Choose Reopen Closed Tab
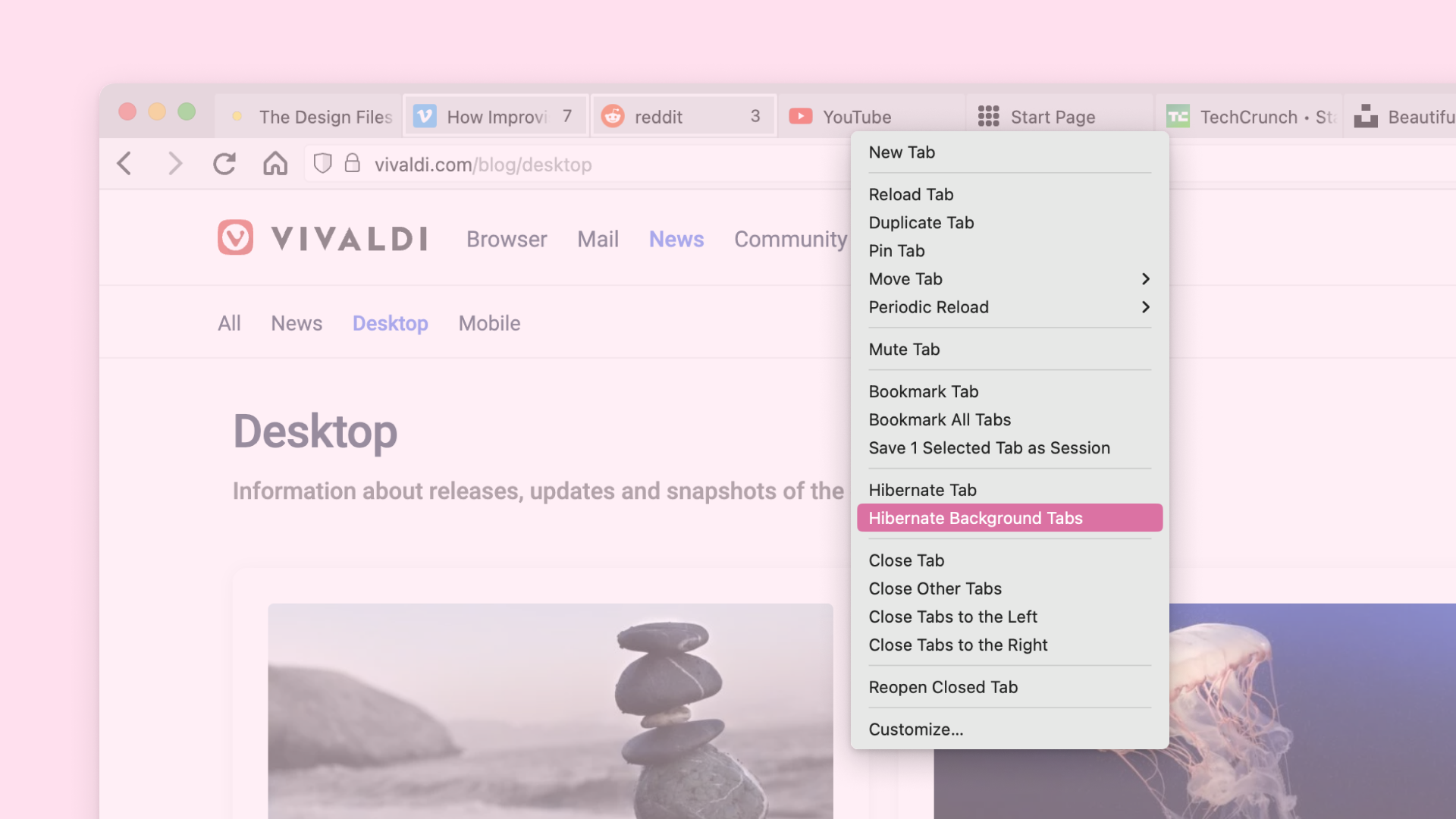Viewport: 1456px width, 819px height. tap(1009, 687)
